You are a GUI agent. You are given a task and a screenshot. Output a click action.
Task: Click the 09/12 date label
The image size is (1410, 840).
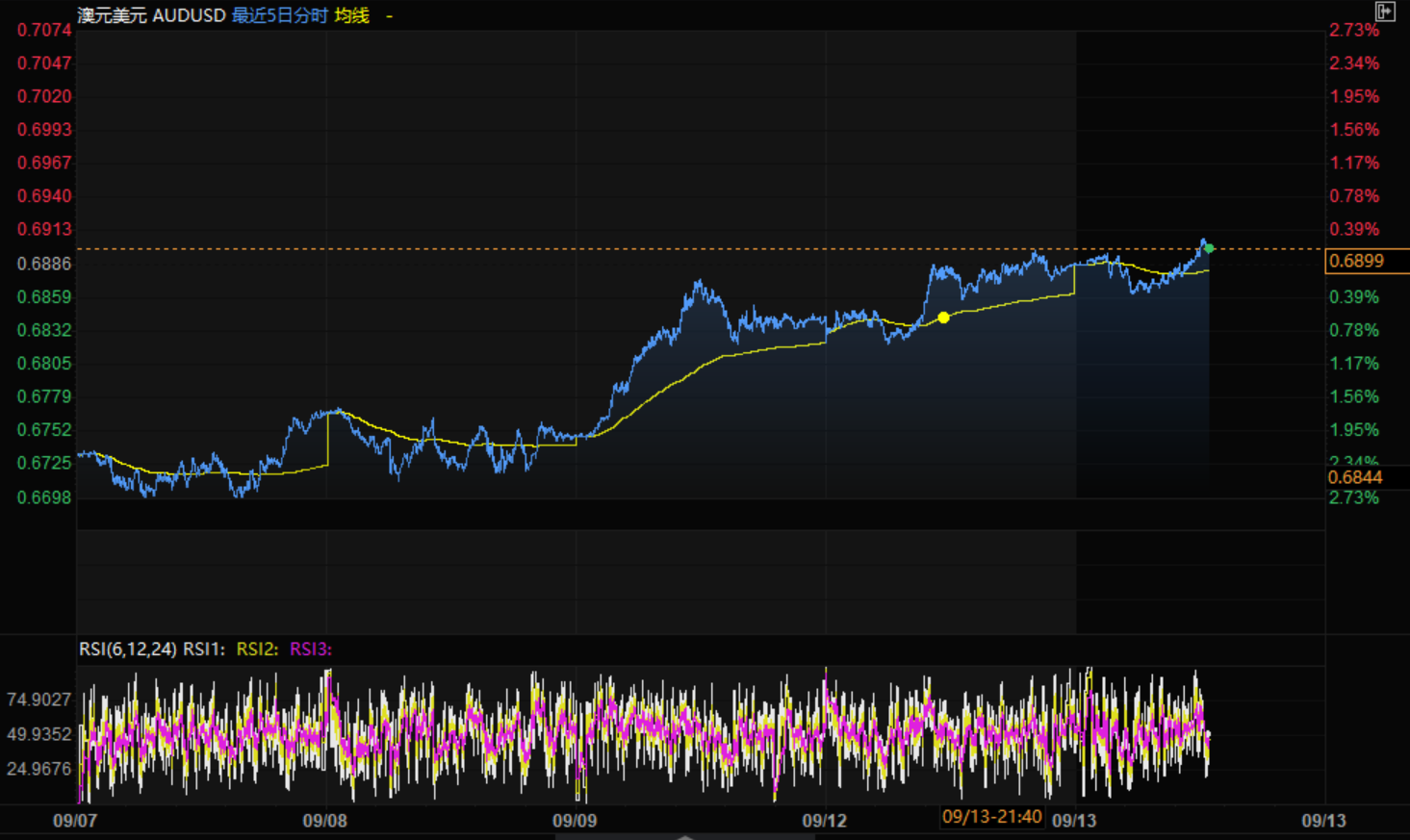[825, 821]
